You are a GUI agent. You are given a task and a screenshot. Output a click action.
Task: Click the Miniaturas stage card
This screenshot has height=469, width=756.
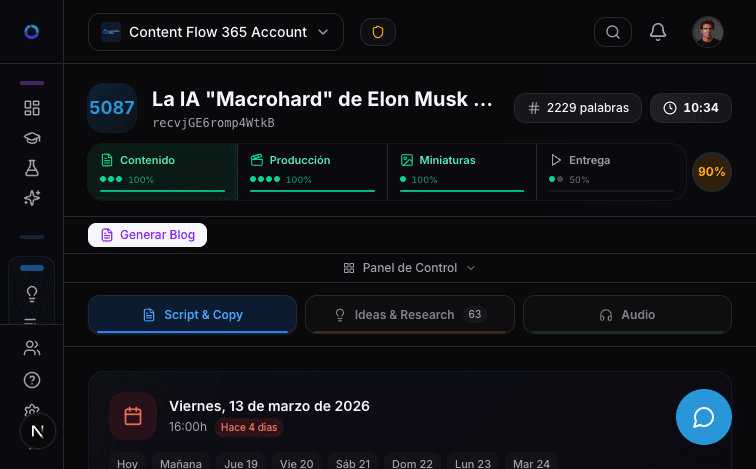point(462,172)
